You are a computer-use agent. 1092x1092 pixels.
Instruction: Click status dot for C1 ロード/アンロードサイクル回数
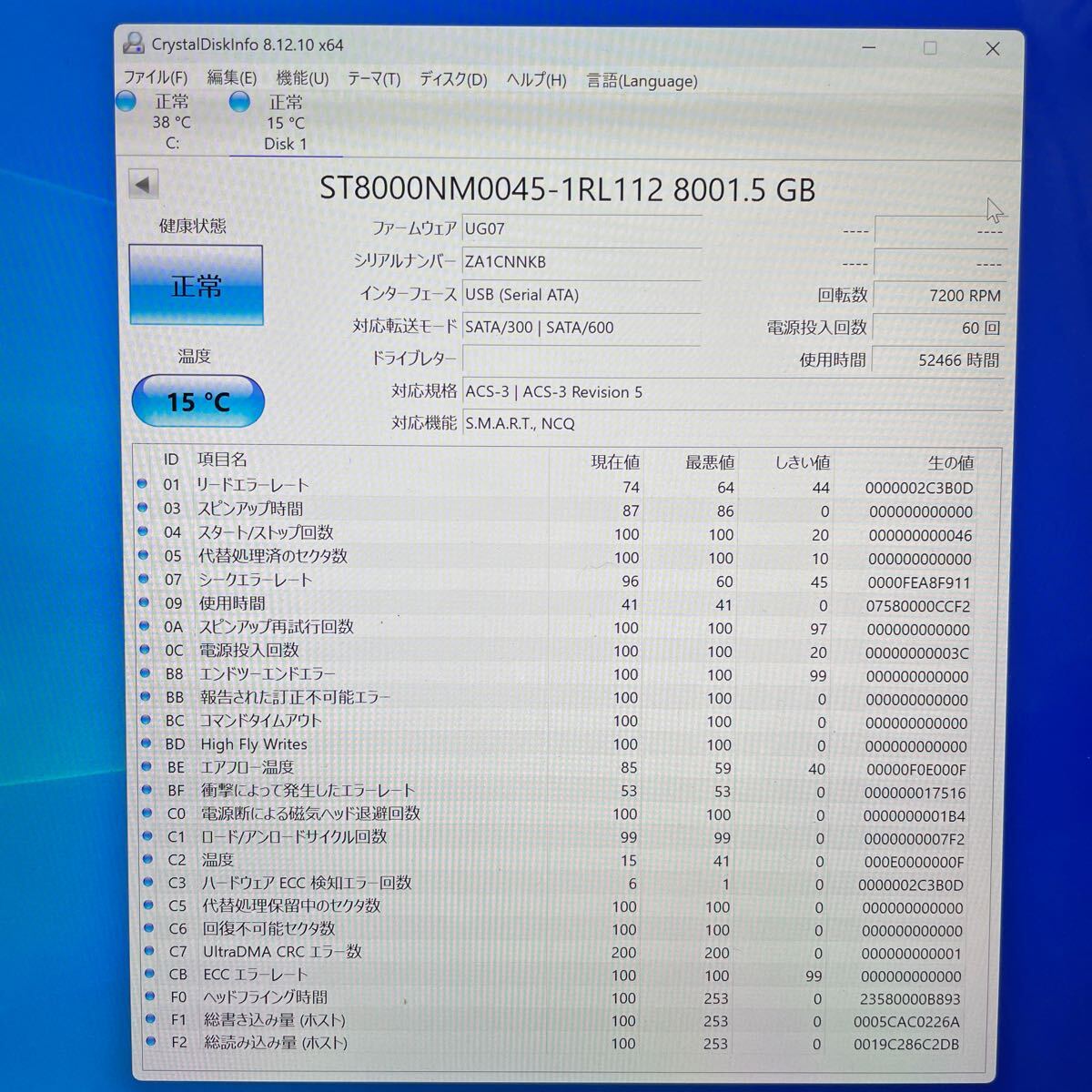[x=147, y=835]
